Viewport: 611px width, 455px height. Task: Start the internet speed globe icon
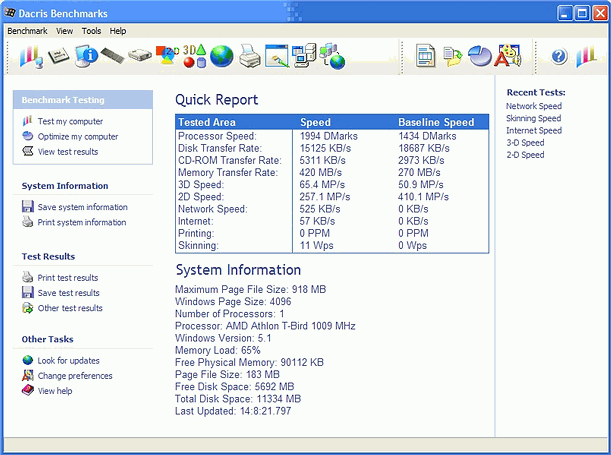221,56
